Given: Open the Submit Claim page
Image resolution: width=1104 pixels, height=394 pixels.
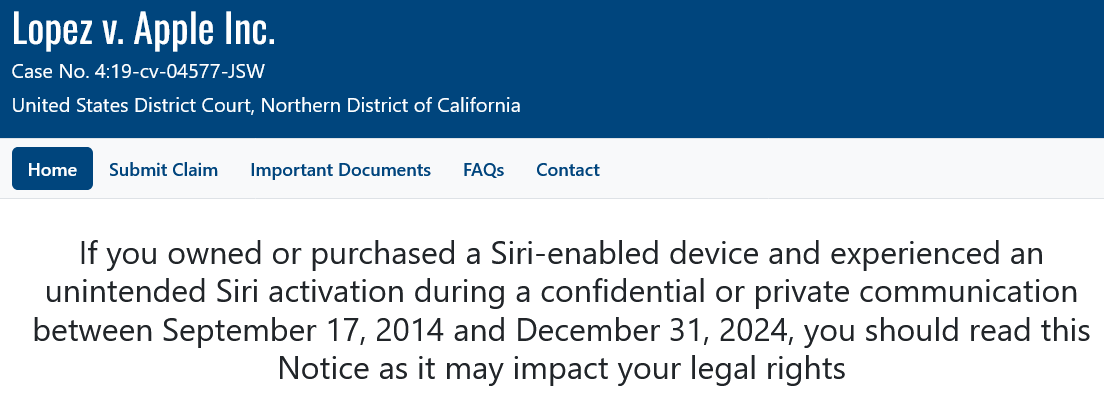Looking at the screenshot, I should (163, 170).
